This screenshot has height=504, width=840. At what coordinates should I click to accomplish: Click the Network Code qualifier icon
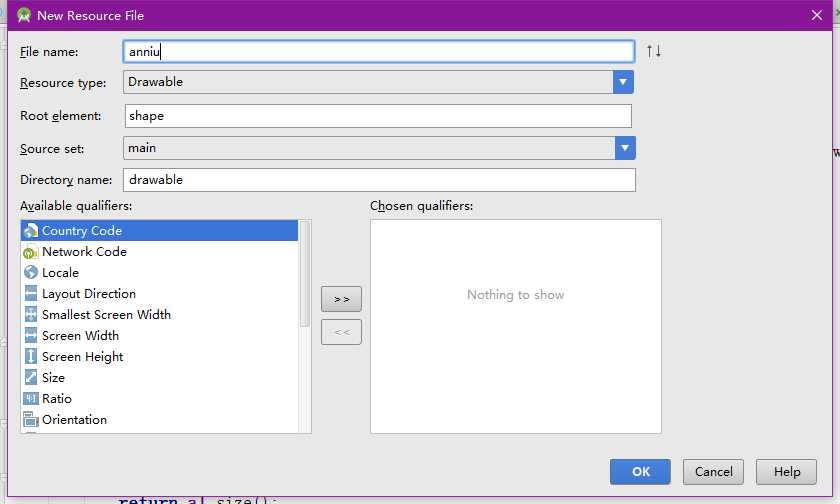click(31, 252)
